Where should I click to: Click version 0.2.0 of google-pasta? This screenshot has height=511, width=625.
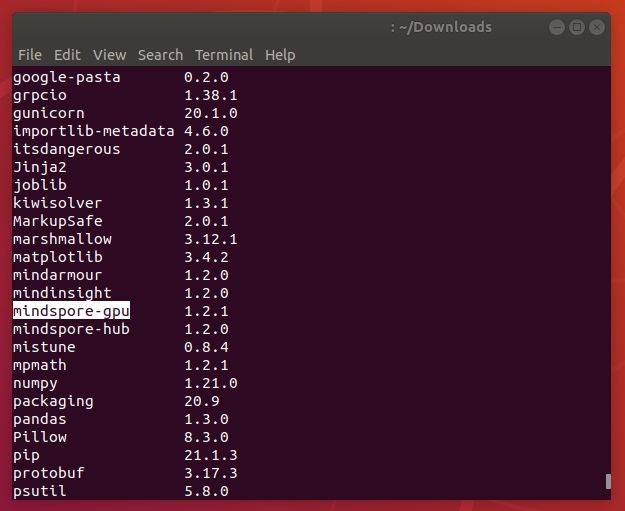pyautogui.click(x=206, y=77)
